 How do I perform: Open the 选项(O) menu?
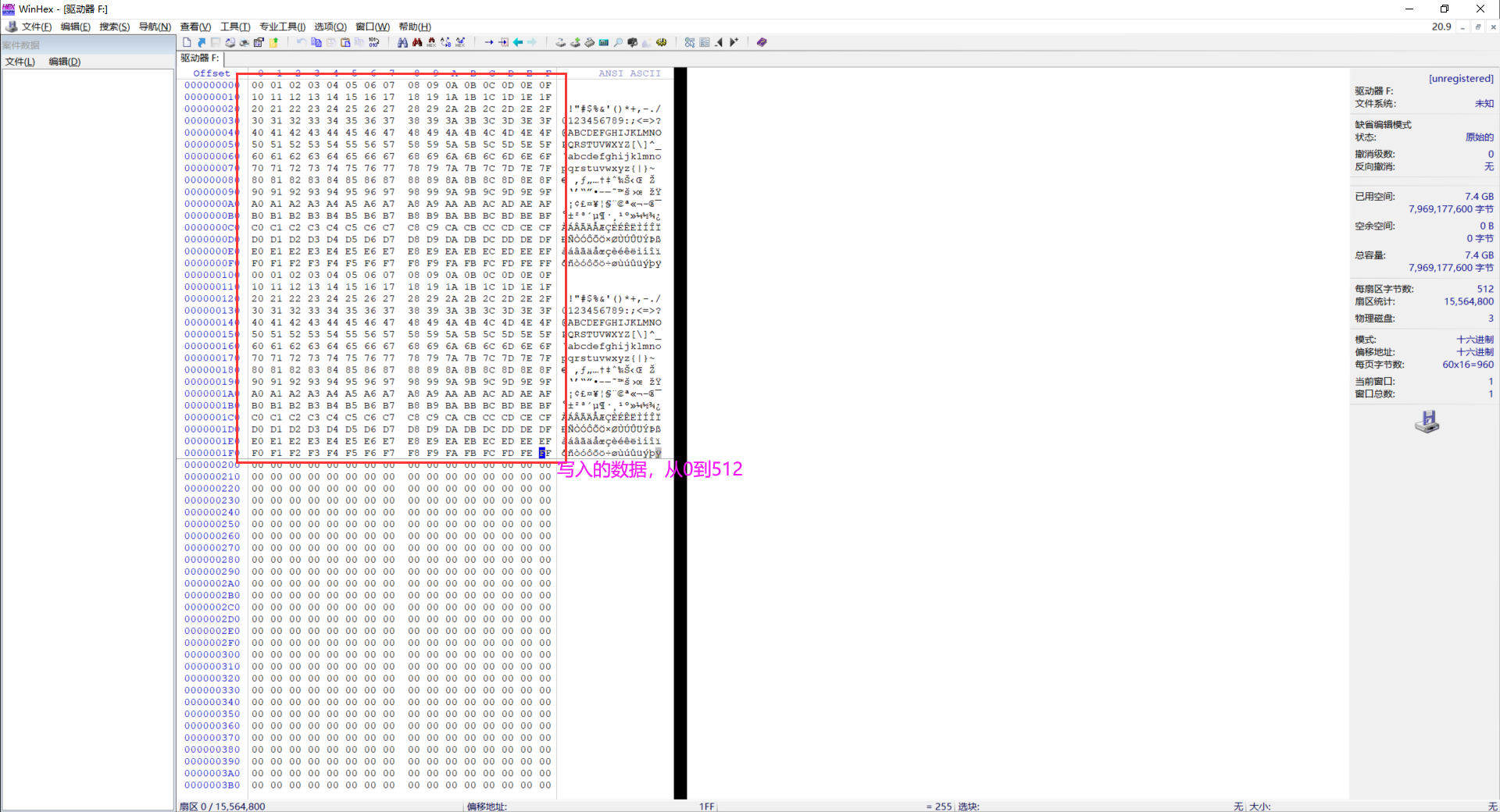pos(330,27)
